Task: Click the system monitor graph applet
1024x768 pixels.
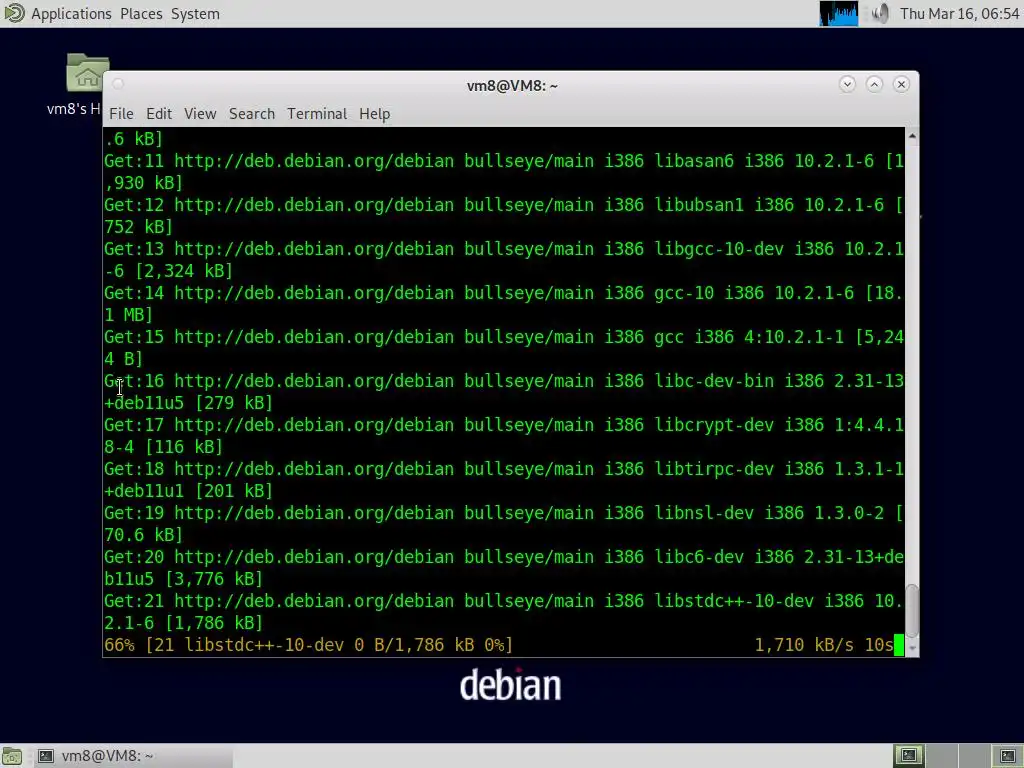Action: coord(839,14)
